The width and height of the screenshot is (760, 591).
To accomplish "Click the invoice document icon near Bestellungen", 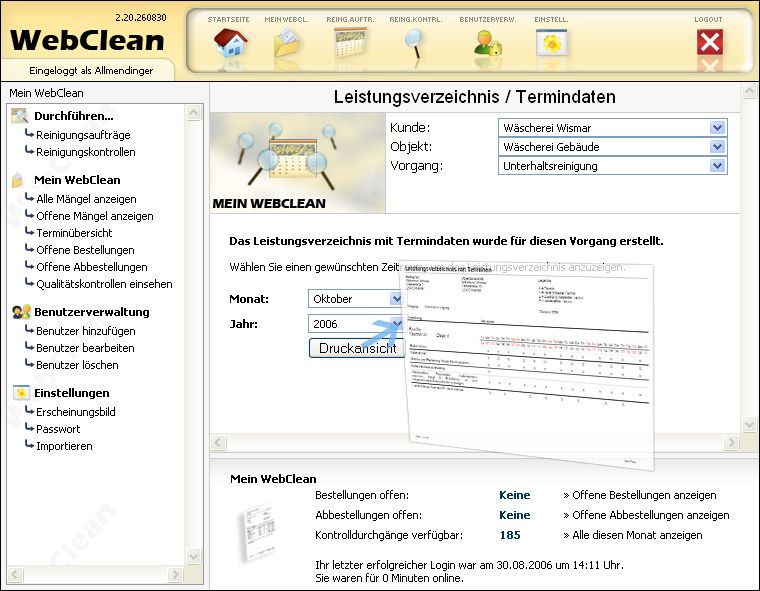I will [x=258, y=532].
